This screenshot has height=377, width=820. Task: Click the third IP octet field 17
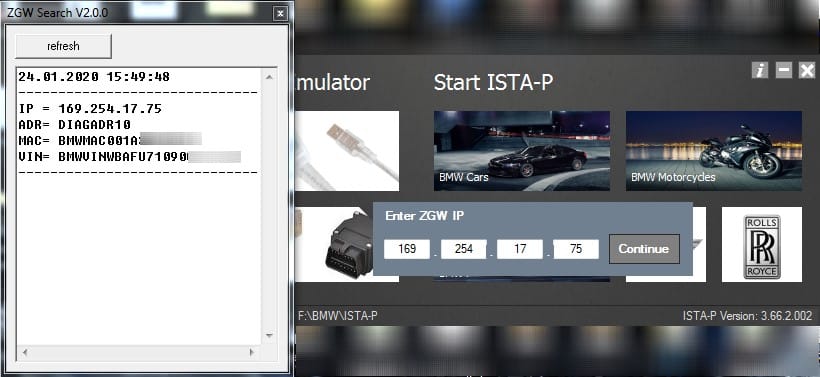click(520, 249)
